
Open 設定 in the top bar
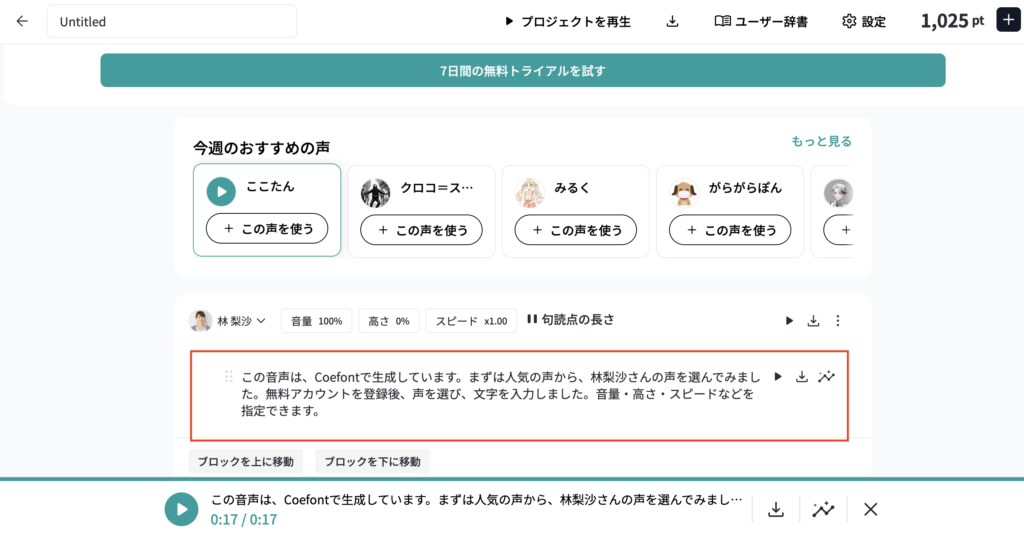(864, 21)
